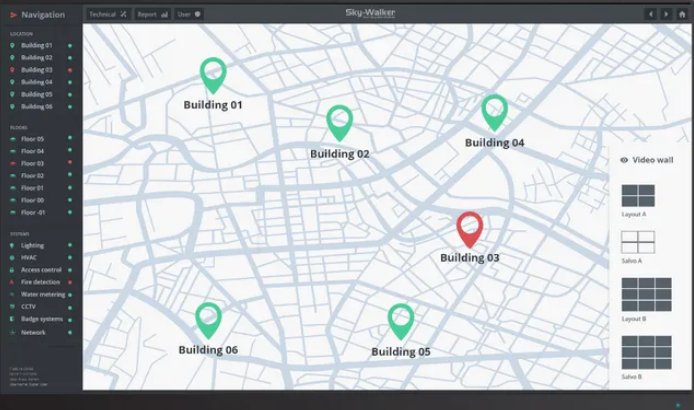Click the red status dot for Building 03
This screenshot has height=410, width=694.
70,70
